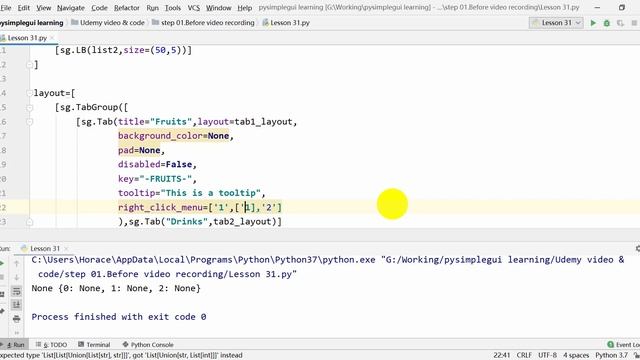Collapse the sg.TabGroup fold marker

[29, 107]
